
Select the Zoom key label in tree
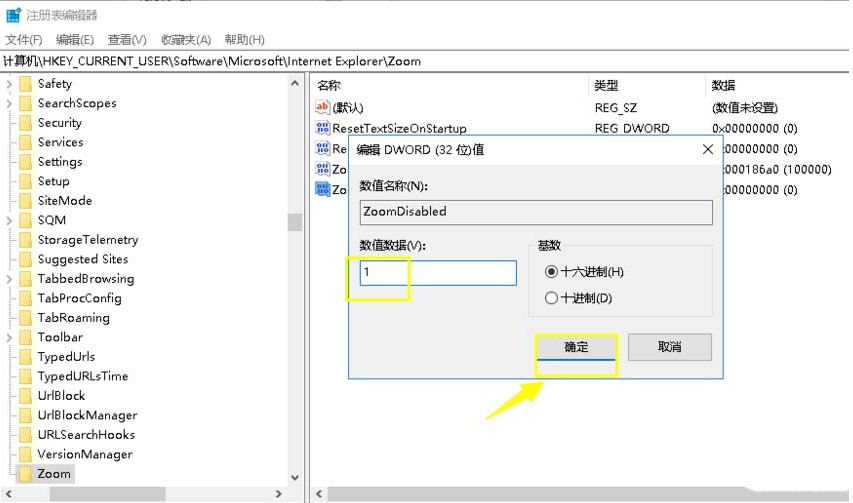click(x=54, y=474)
